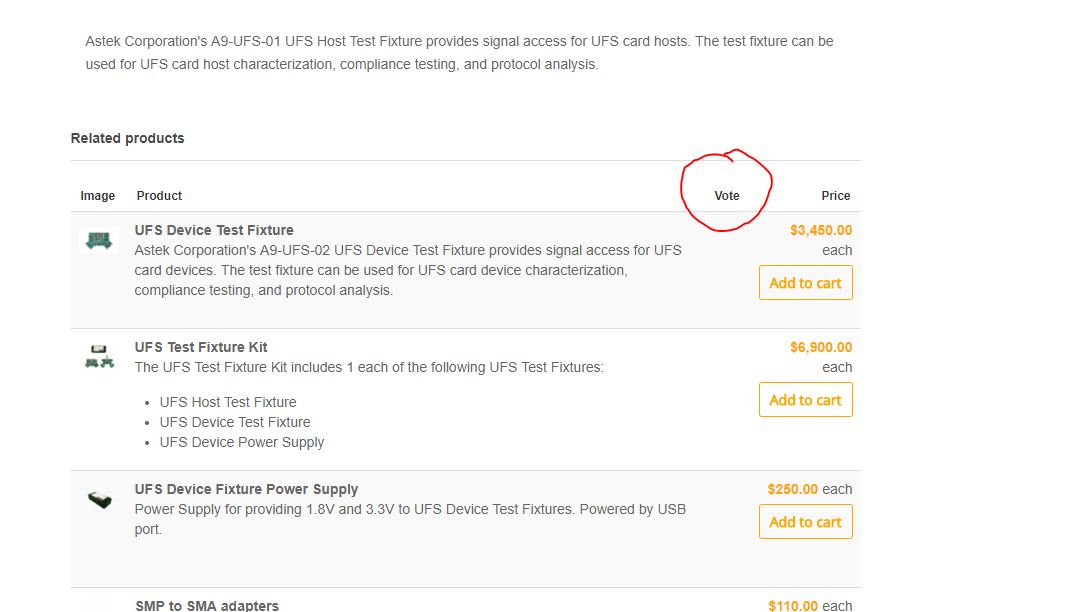Click the circled Vote column header
Image resolution: width=1071 pixels, height=612 pixels.
coord(727,196)
